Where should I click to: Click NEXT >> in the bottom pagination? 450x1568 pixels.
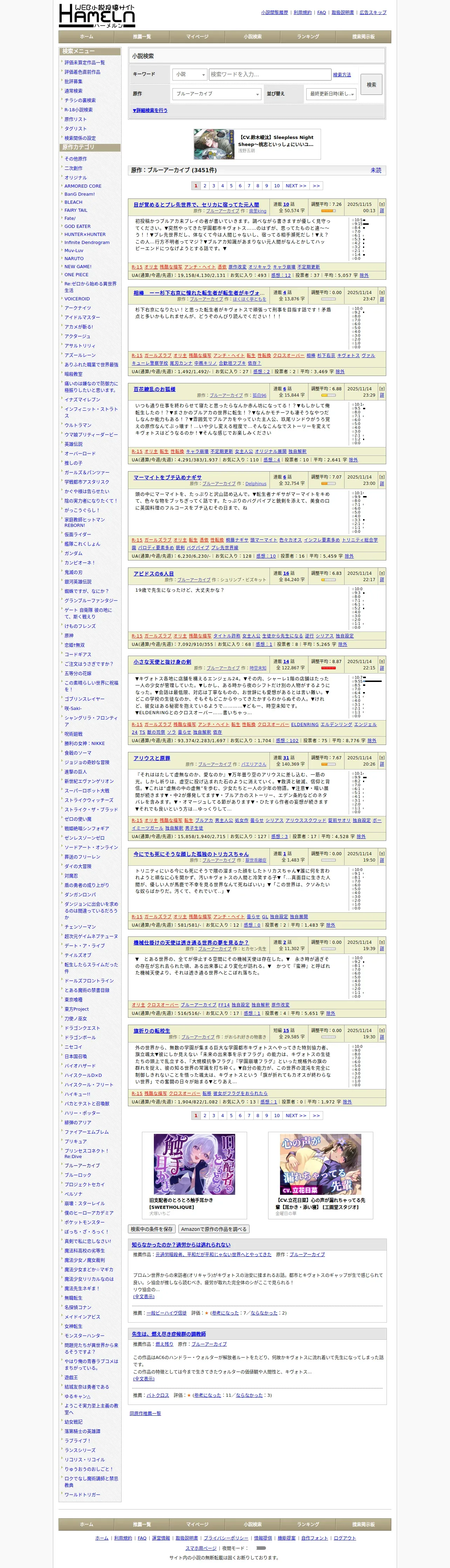(296, 1116)
